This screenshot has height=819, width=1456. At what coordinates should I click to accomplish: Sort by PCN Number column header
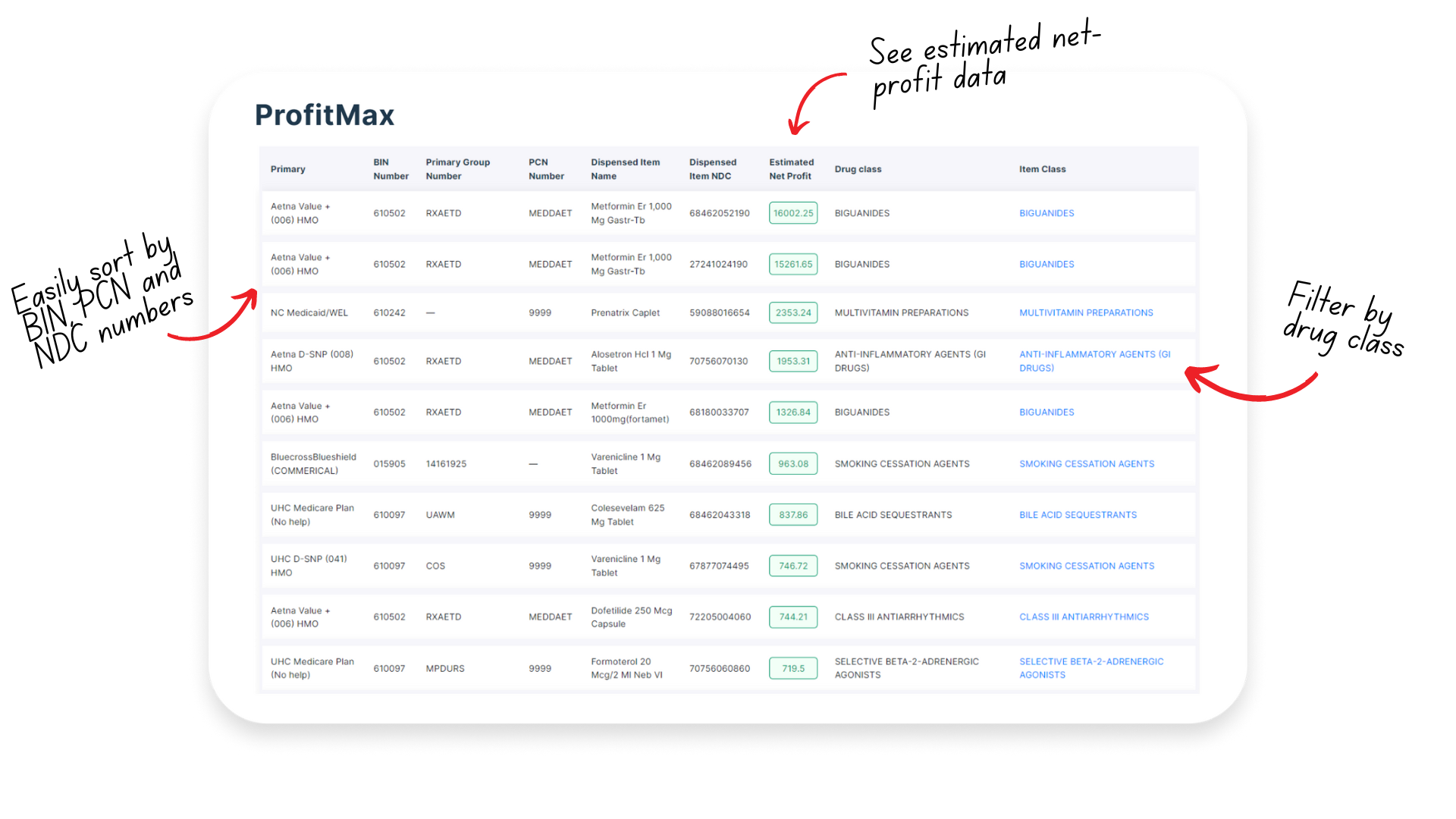[x=545, y=169]
